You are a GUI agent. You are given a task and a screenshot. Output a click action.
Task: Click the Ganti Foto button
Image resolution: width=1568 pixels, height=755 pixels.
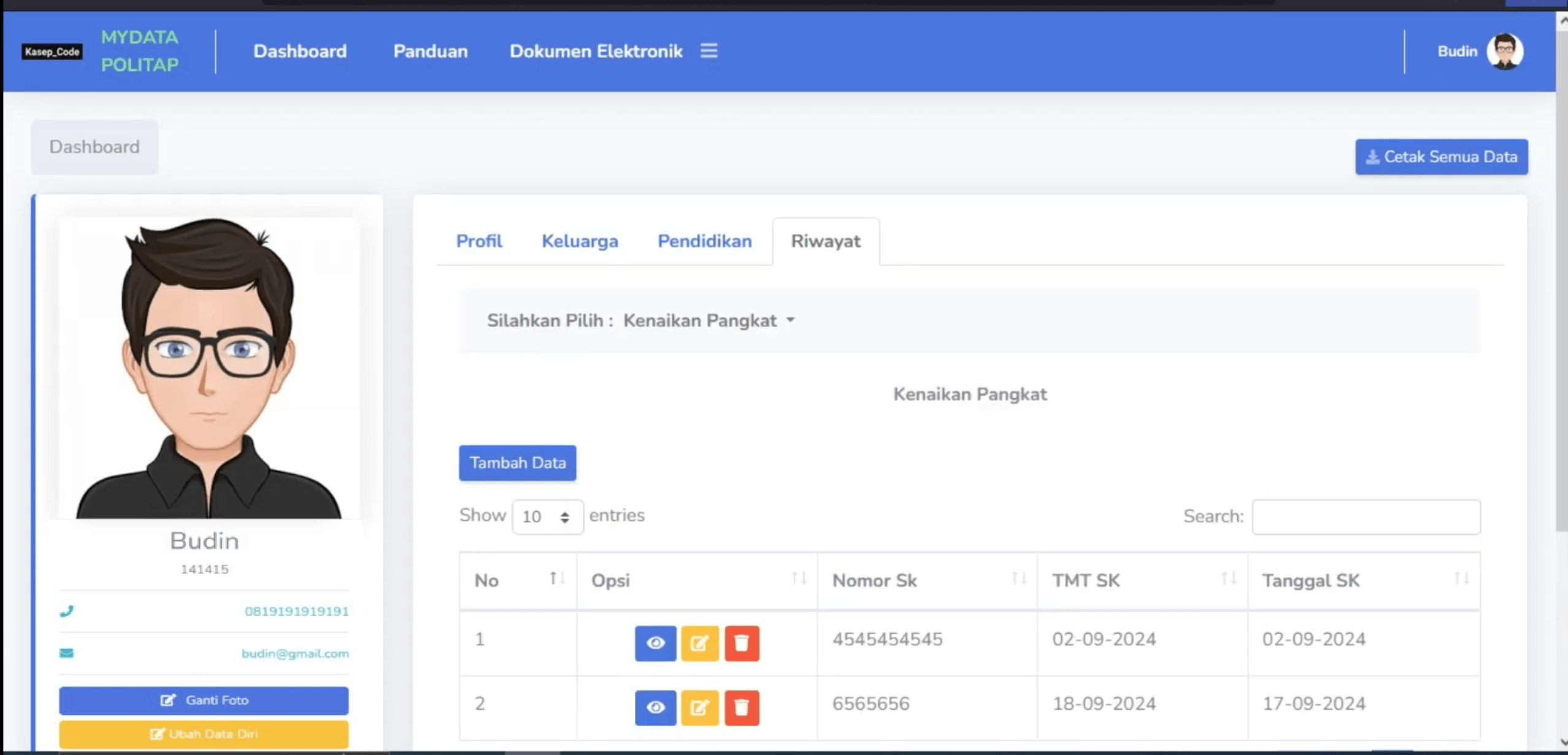(204, 700)
